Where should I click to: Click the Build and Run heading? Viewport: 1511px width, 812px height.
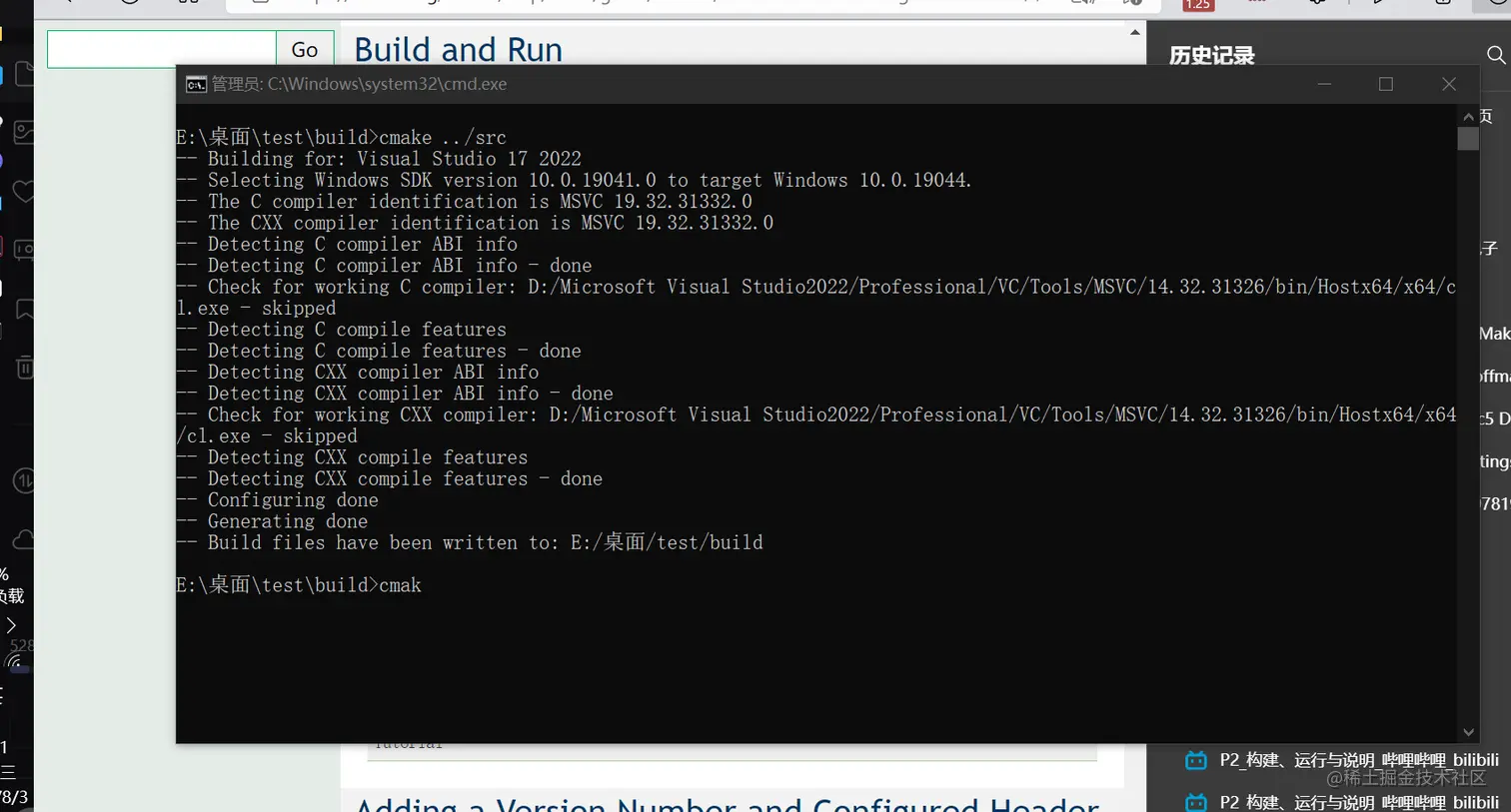coord(458,49)
